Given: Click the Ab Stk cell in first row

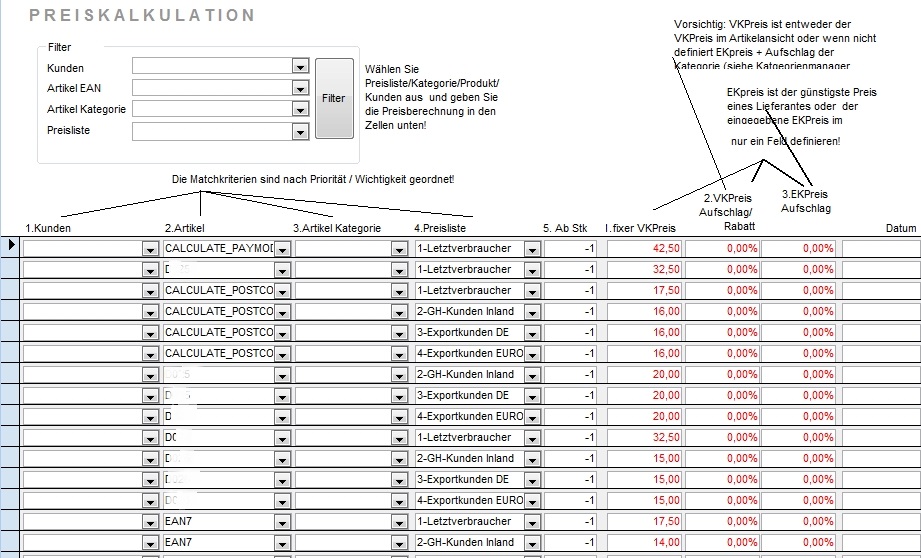Looking at the screenshot, I should pyautogui.click(x=570, y=248).
